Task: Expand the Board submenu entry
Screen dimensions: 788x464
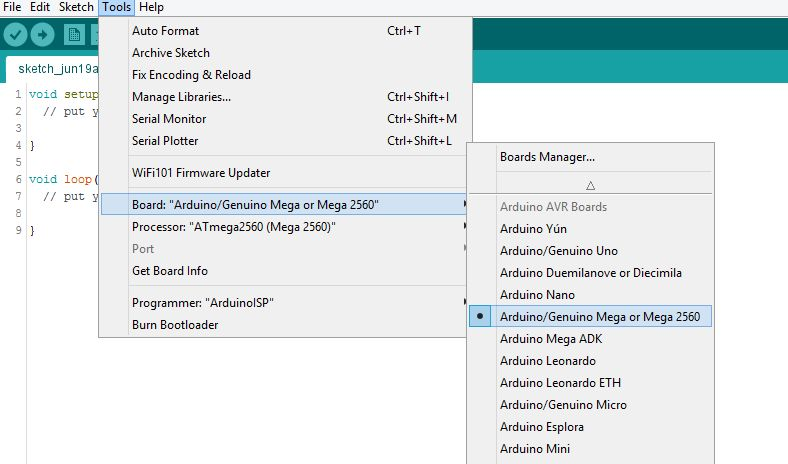Action: click(x=285, y=205)
